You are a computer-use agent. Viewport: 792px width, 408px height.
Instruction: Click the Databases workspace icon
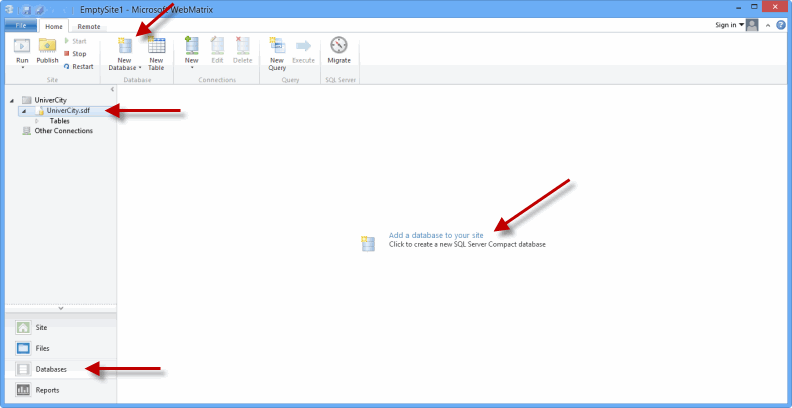click(23, 369)
